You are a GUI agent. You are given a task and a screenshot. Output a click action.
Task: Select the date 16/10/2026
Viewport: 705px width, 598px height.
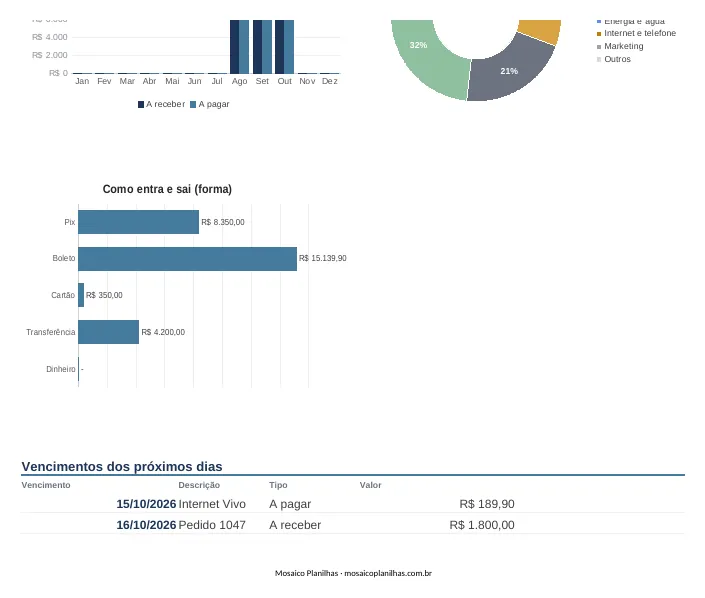(146, 525)
